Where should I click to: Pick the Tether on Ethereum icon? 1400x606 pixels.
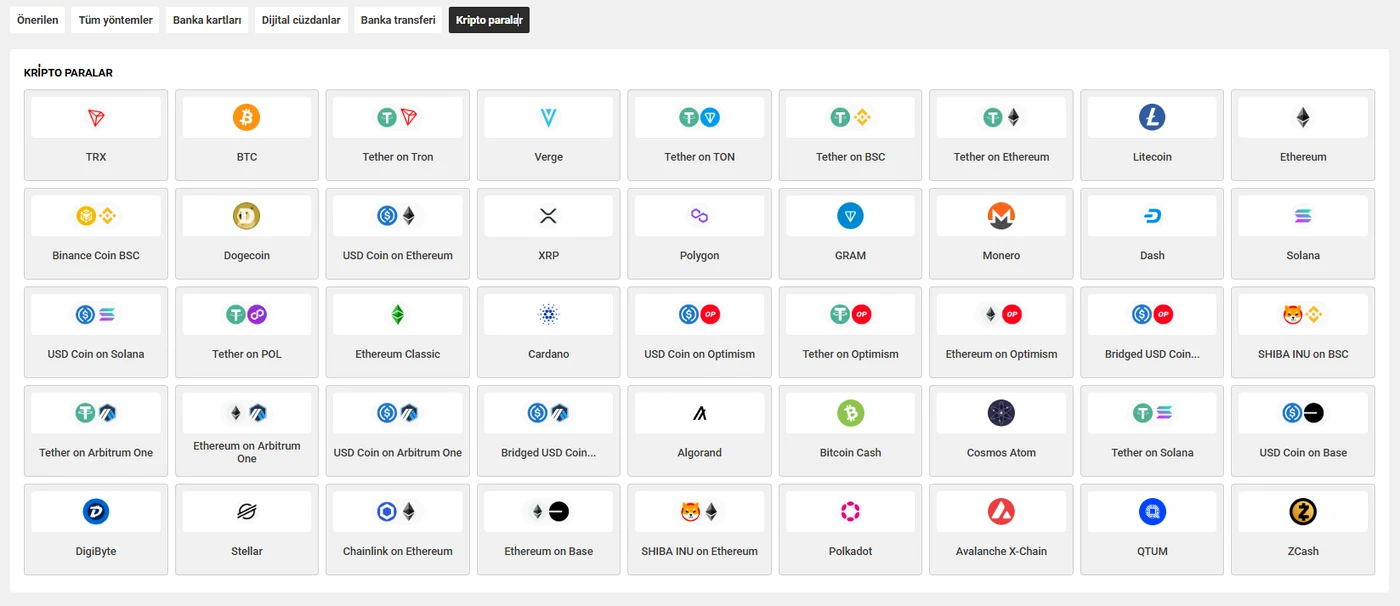click(x=1001, y=118)
